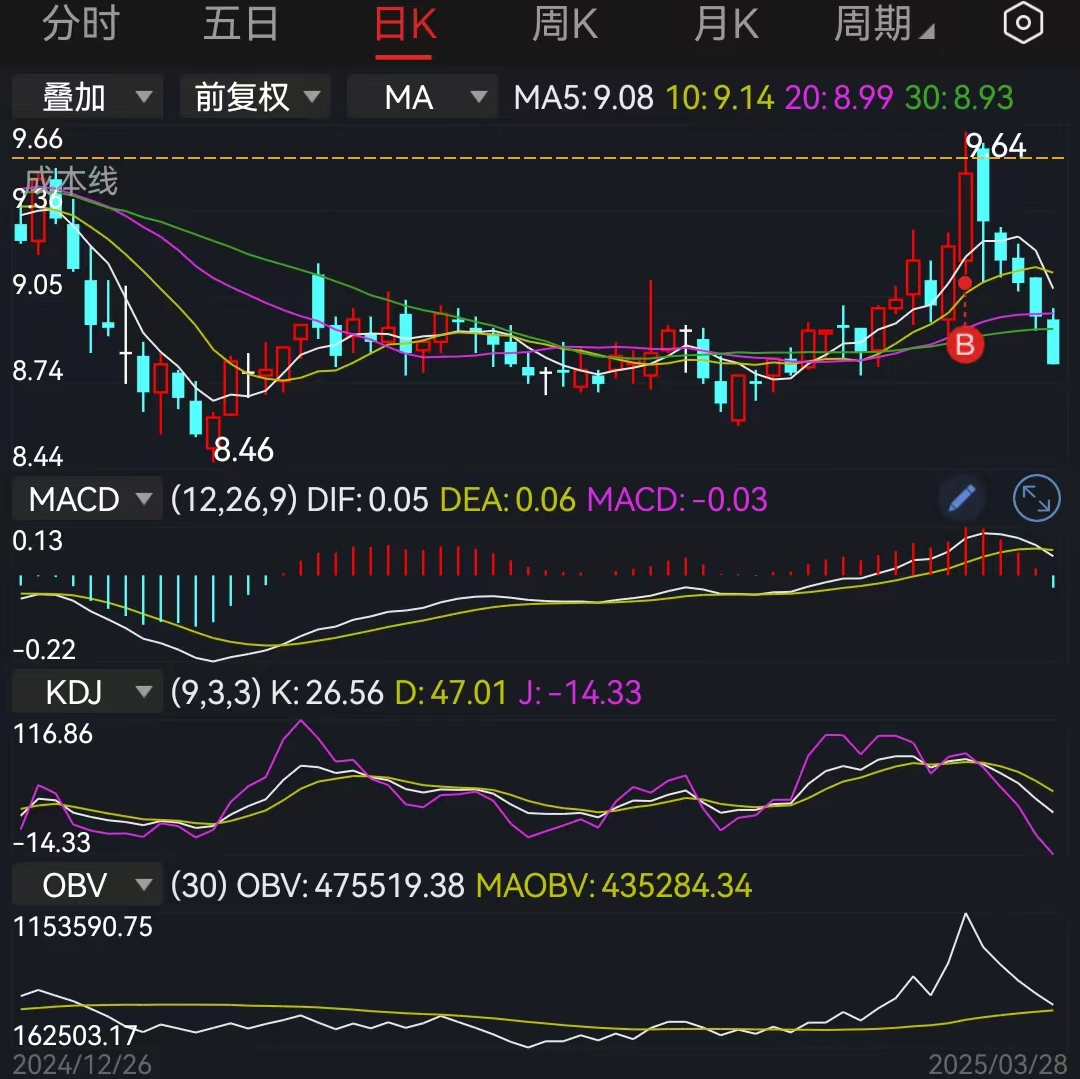Viewport: 1080px width, 1079px height.
Task: Click the pencil drawing tool icon
Action: pyautogui.click(x=961, y=498)
